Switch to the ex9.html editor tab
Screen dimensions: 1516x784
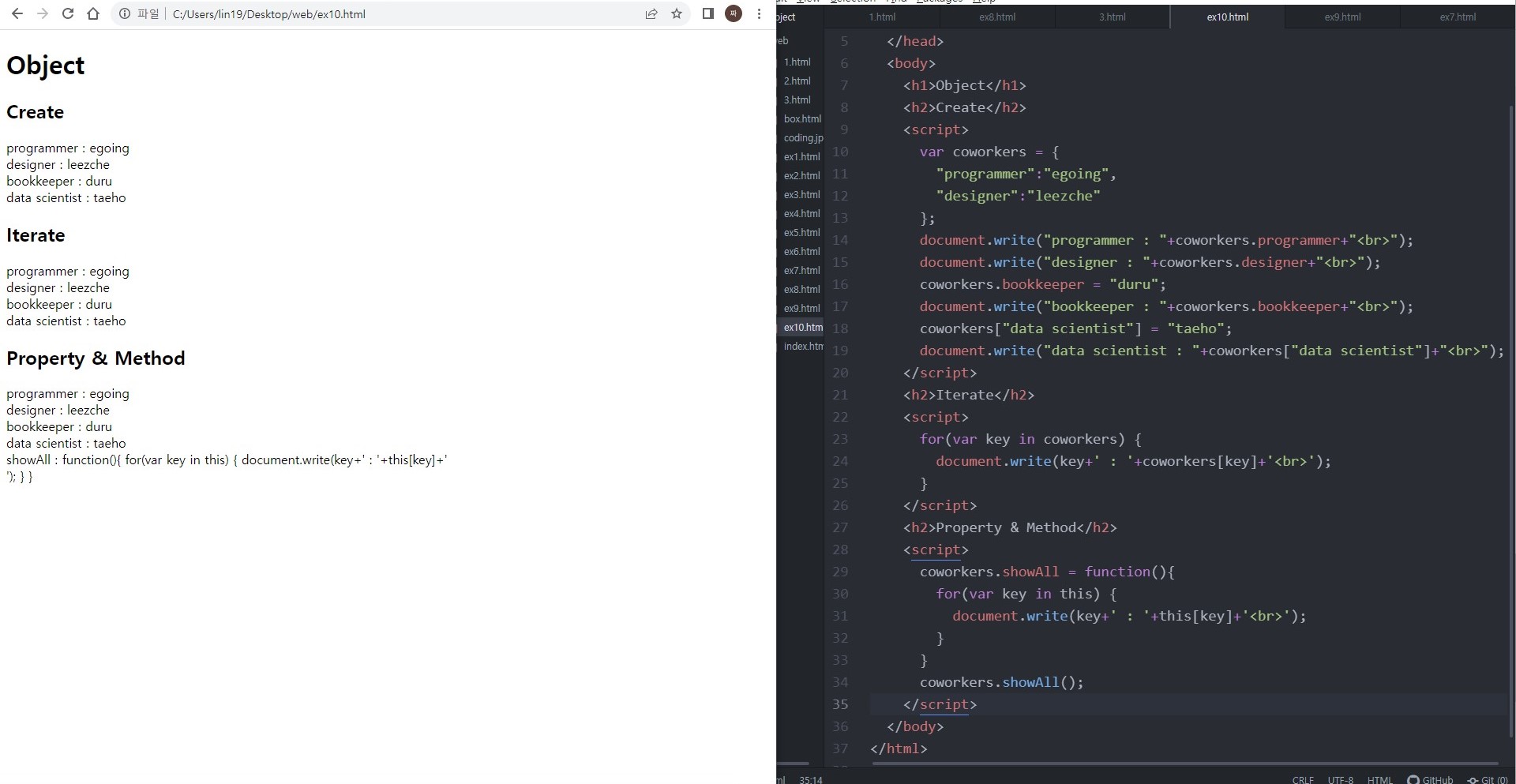(1342, 17)
